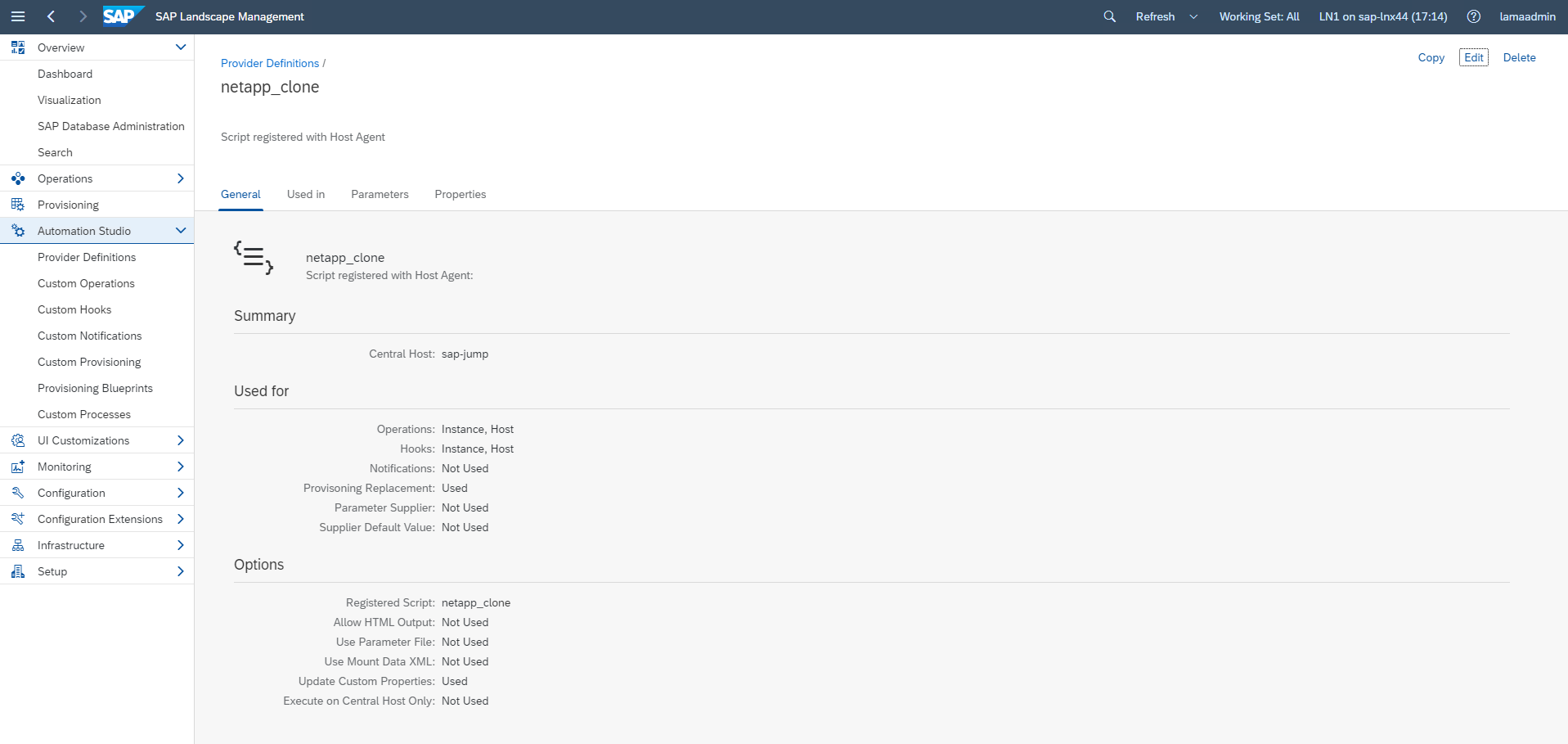Click the Use Mount Data XML value
Screen dimensions: 1568x744
(x=465, y=661)
